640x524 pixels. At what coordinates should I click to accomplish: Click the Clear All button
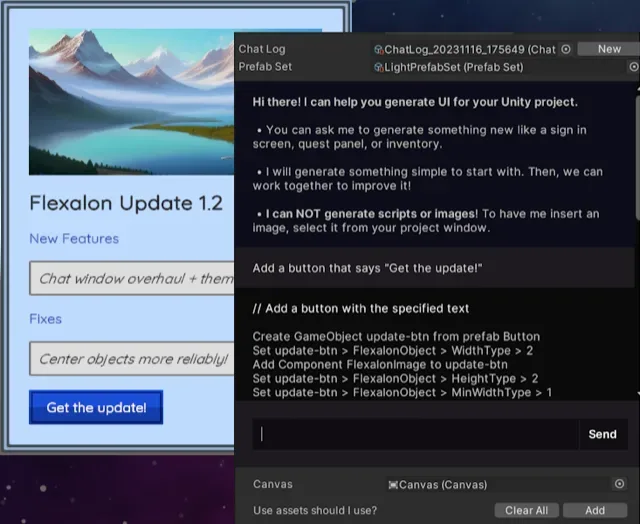pyautogui.click(x=526, y=510)
